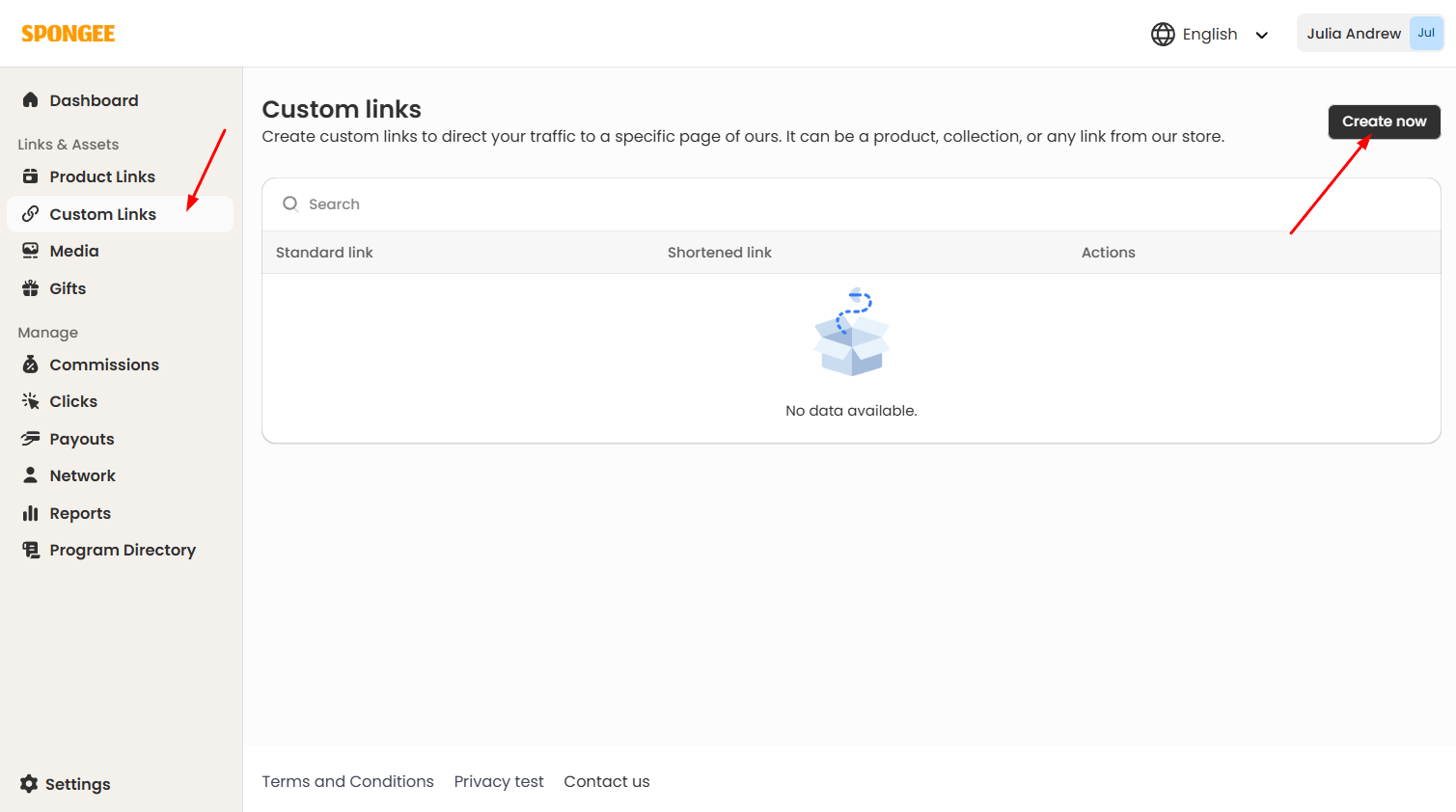Click into the Search input field
Viewport: 1456px width, 812px height.
(849, 204)
